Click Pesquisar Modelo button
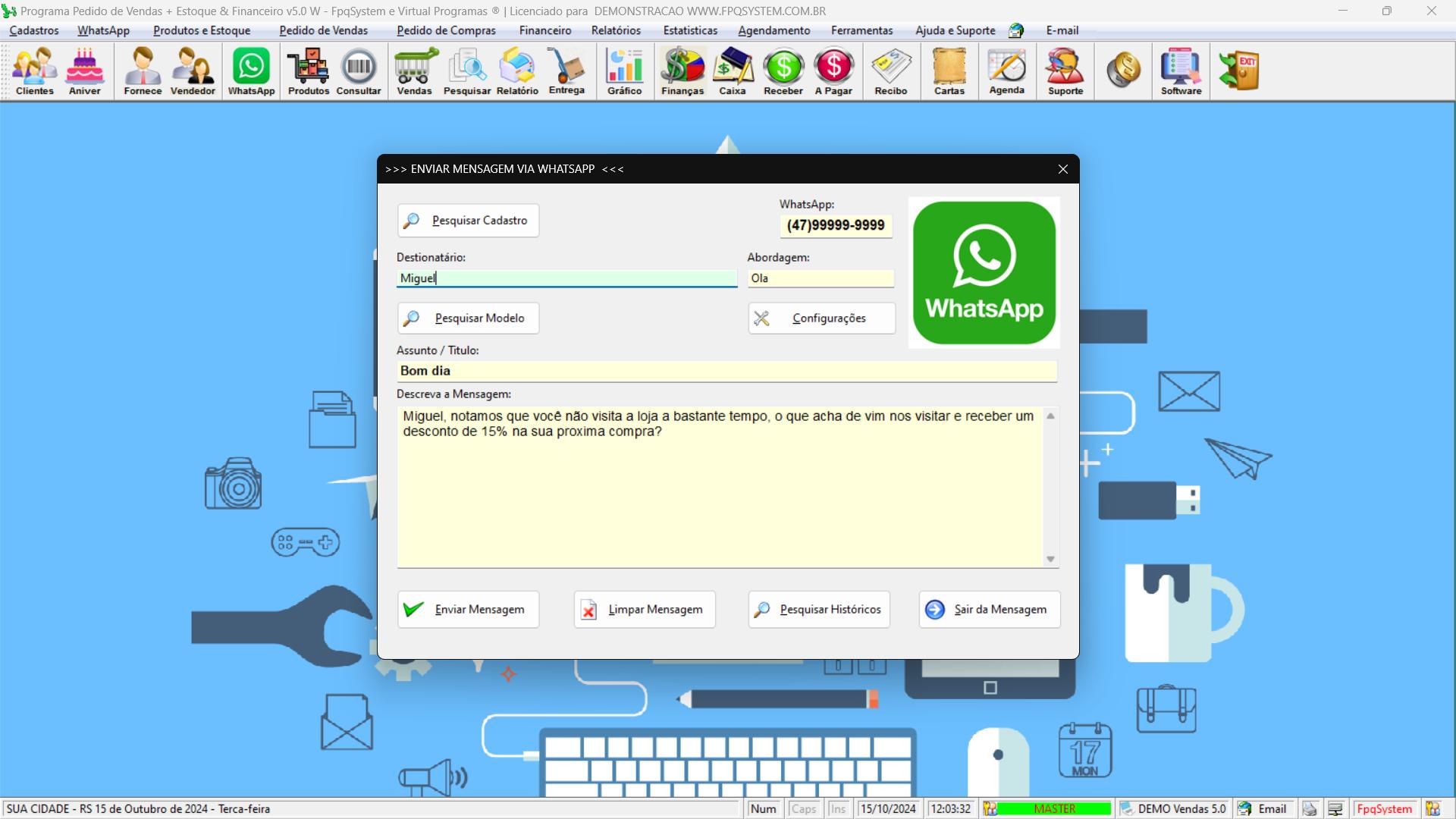1456x819 pixels. 467,317
